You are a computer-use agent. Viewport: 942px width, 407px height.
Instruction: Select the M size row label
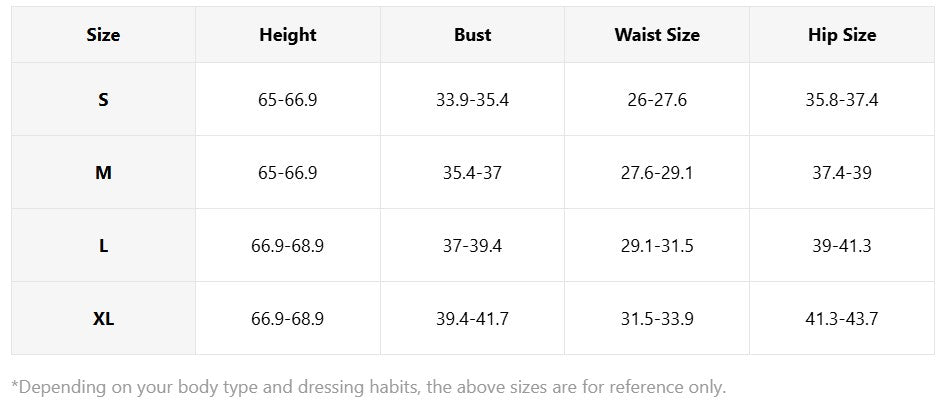[x=103, y=173]
